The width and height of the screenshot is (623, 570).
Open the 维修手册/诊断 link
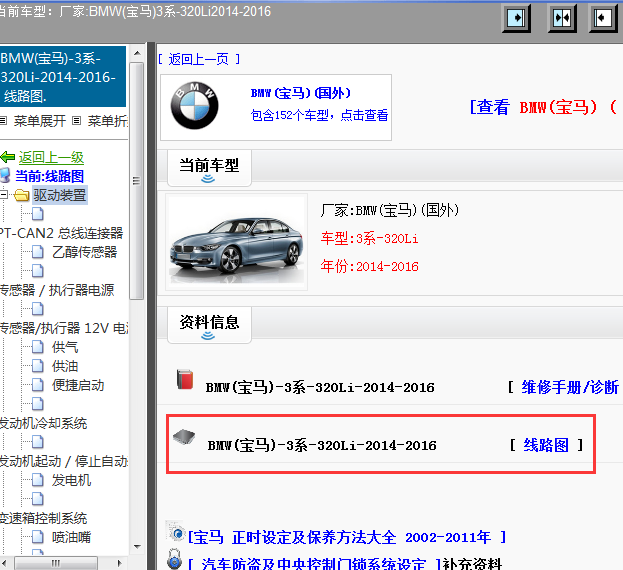pos(570,387)
